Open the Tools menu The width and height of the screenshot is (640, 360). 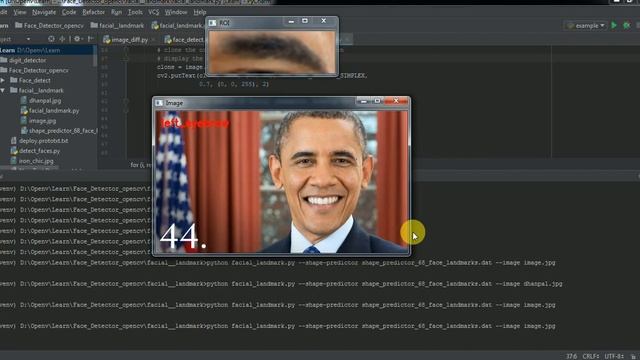pyautogui.click(x=135, y=12)
